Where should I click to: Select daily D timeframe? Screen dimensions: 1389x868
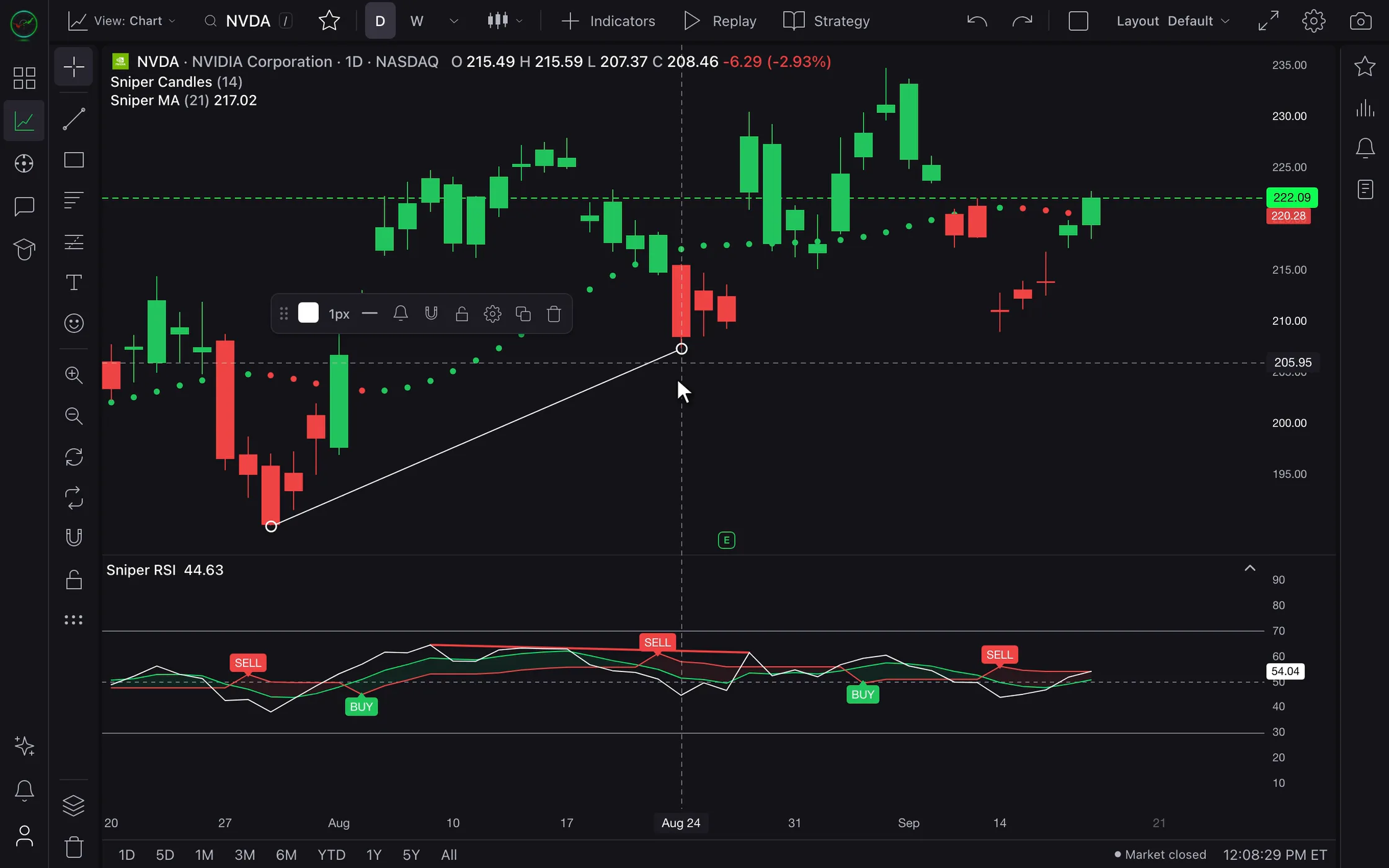(380, 21)
